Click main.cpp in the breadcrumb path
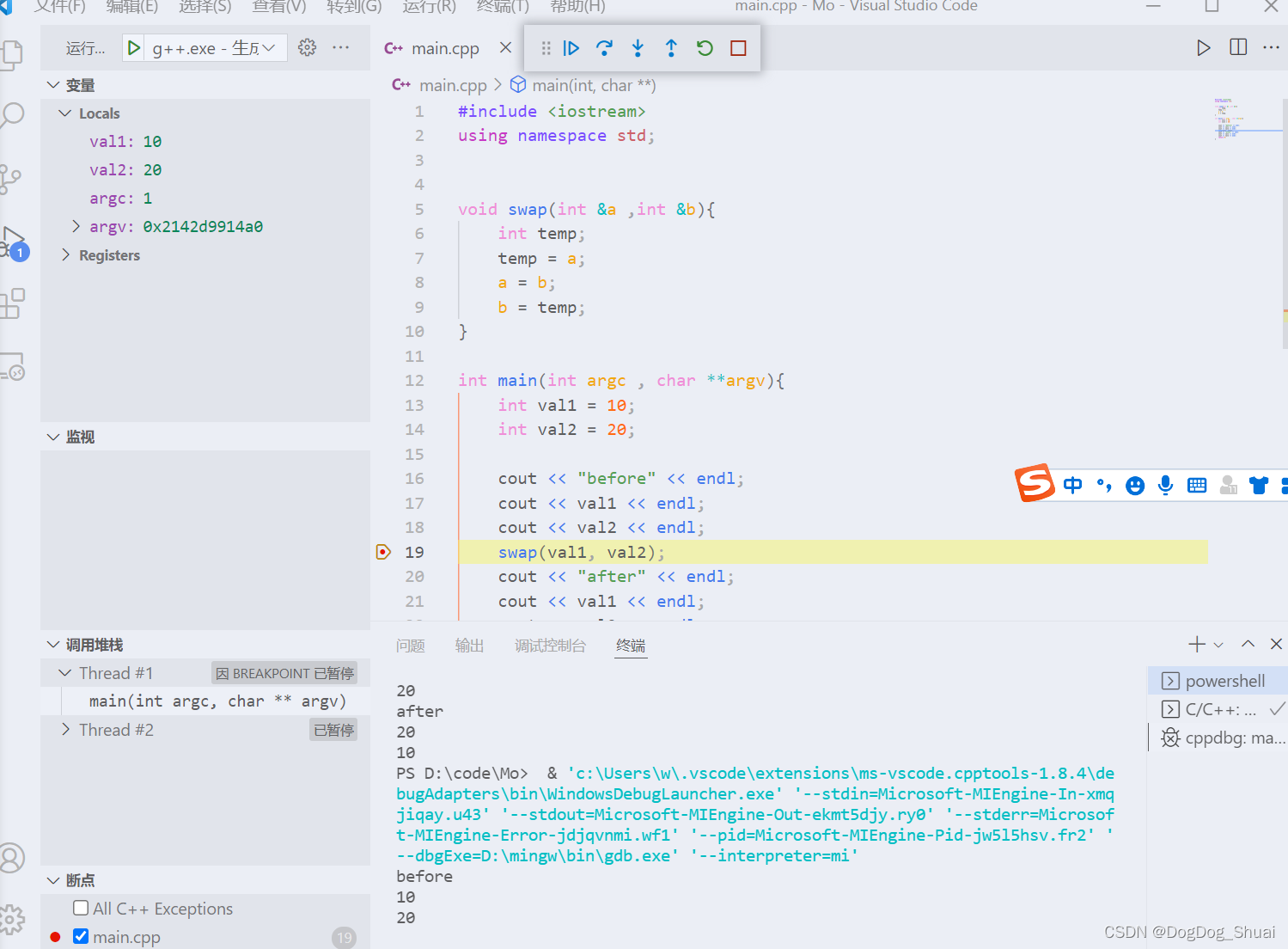Viewport: 1288px width, 949px height. point(453,85)
